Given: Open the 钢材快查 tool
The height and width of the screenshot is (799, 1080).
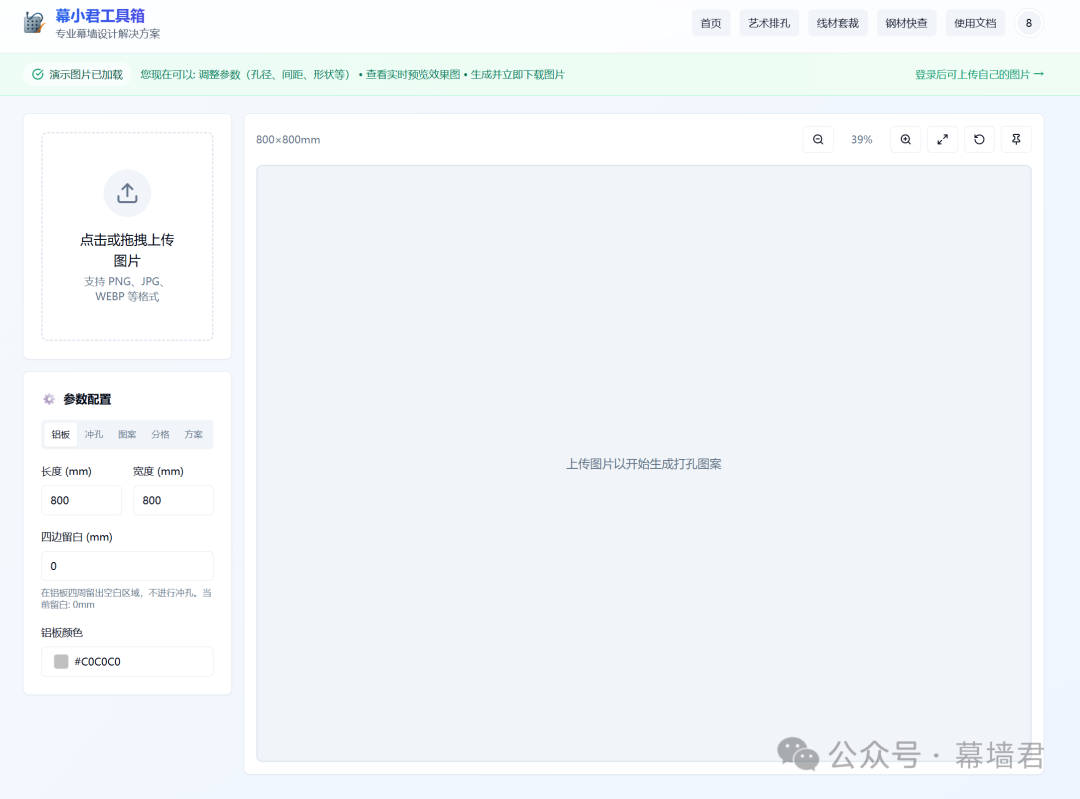Looking at the screenshot, I should point(906,22).
